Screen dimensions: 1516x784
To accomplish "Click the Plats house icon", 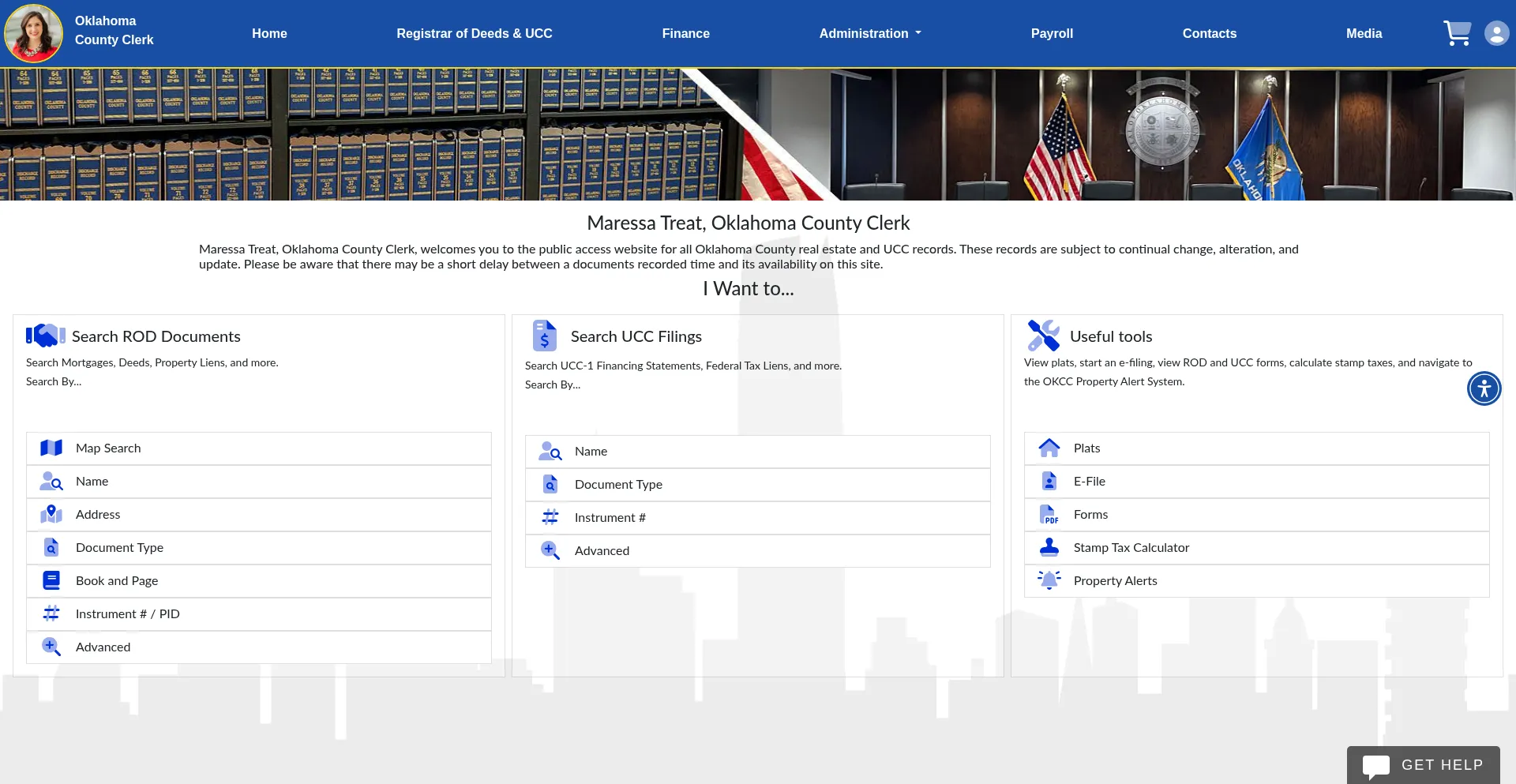I will click(x=1049, y=448).
